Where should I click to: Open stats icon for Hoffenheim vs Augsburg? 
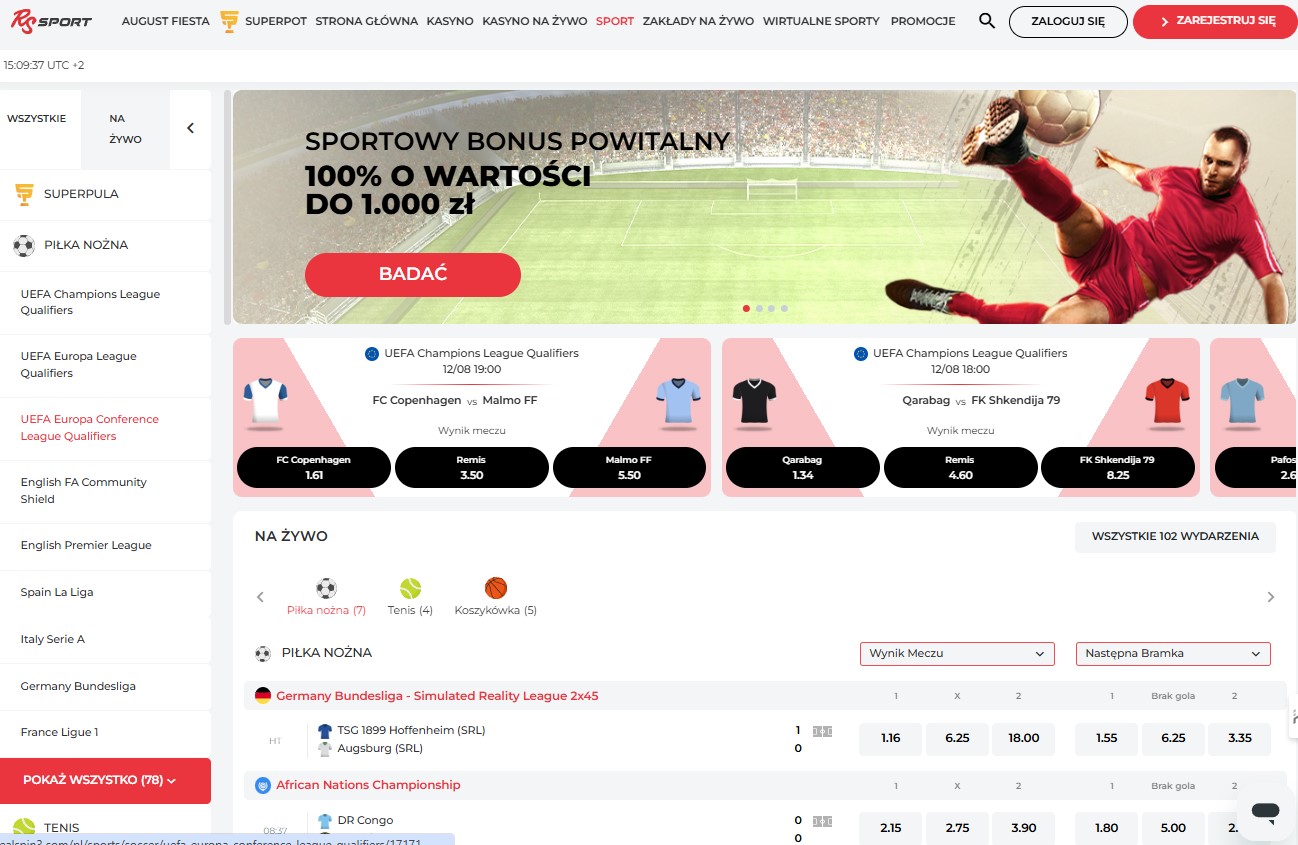pos(822,731)
